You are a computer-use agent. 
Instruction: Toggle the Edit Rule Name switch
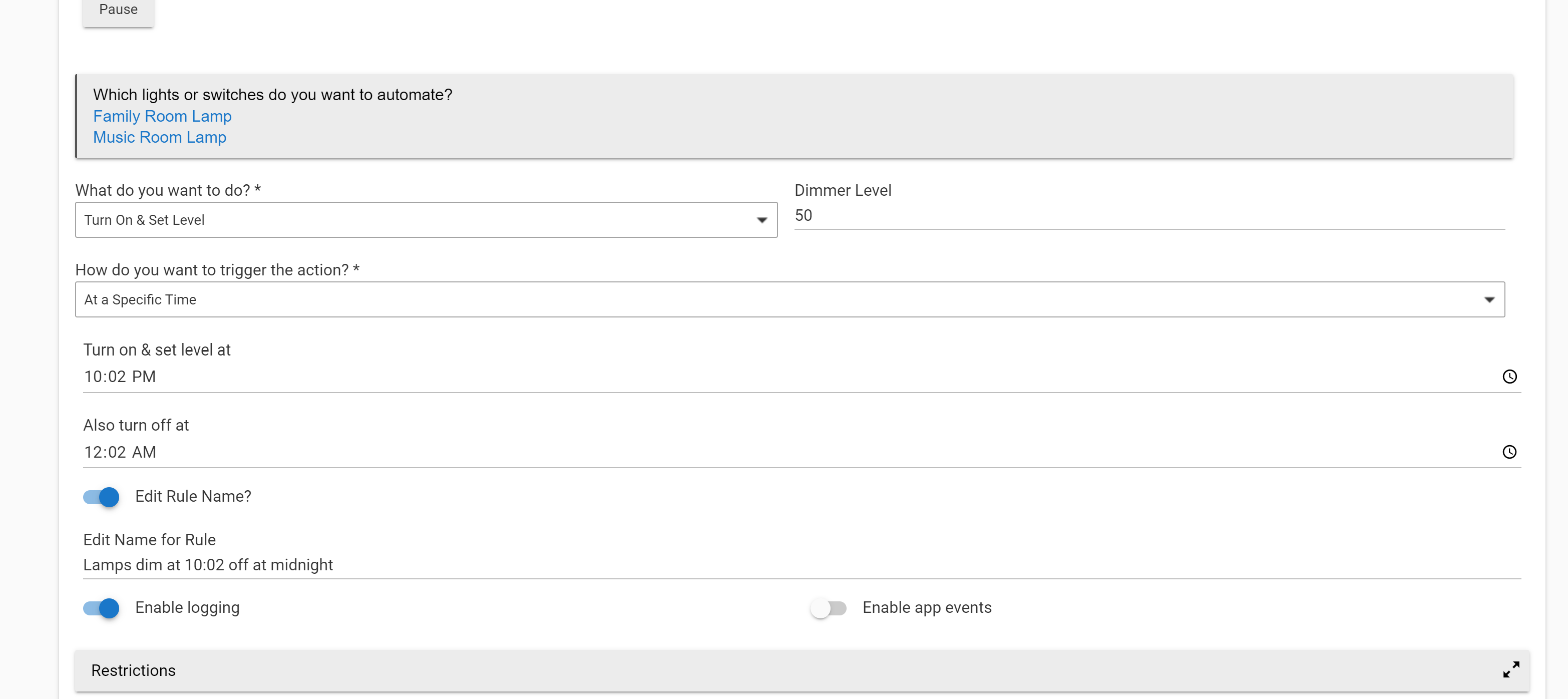pos(102,497)
